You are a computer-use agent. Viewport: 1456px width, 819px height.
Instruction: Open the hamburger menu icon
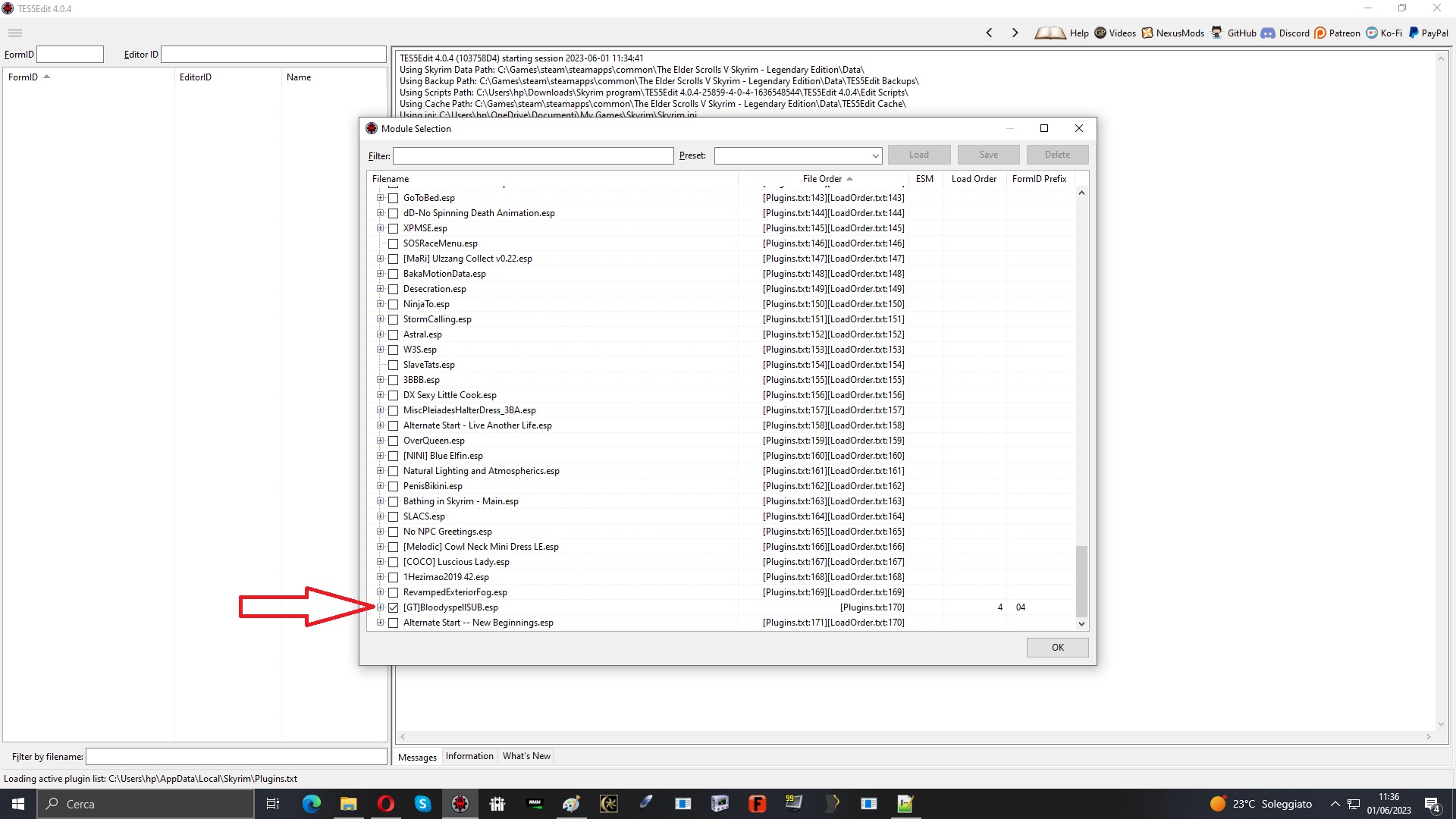coord(15,33)
